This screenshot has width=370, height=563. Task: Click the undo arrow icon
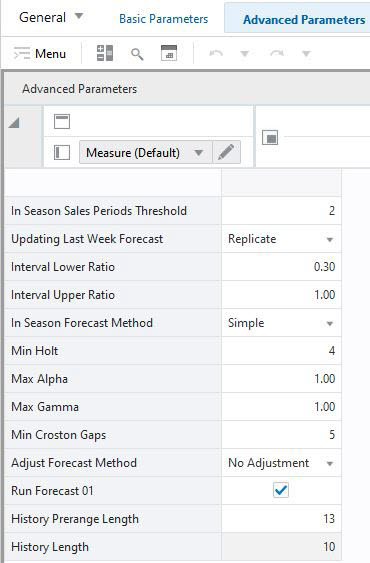(x=216, y=53)
